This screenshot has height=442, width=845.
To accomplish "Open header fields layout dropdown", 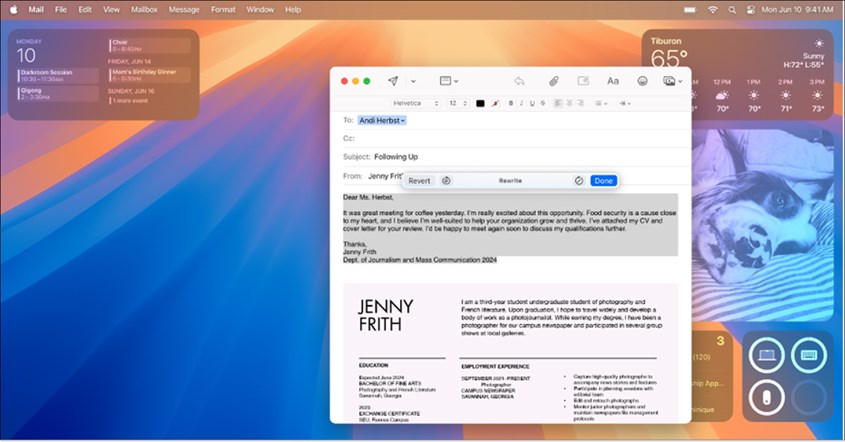I will [x=448, y=81].
